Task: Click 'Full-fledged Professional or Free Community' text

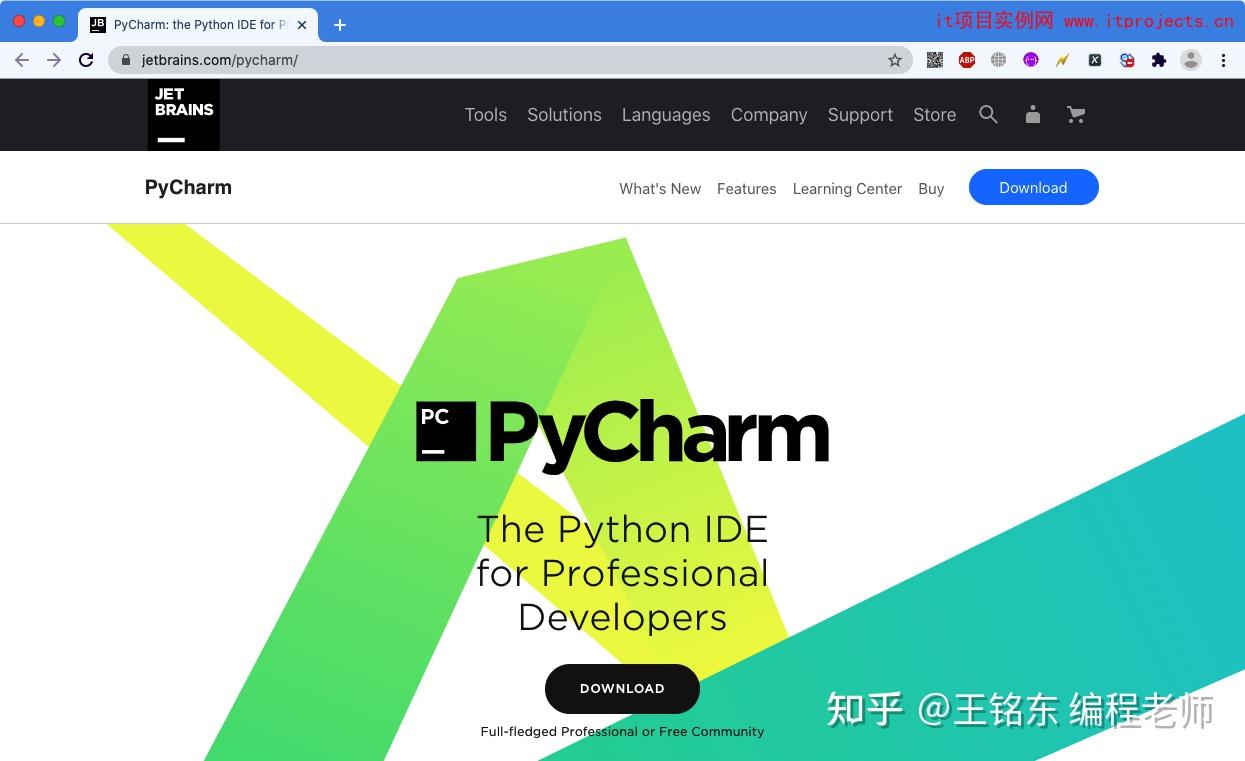Action: click(622, 732)
